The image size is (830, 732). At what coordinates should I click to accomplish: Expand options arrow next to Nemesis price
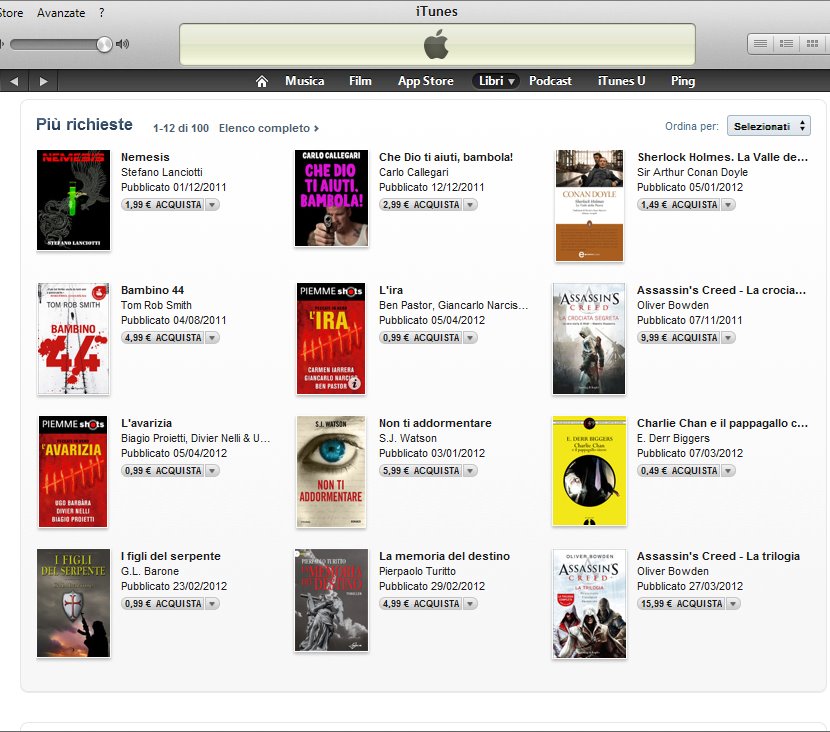pos(212,204)
